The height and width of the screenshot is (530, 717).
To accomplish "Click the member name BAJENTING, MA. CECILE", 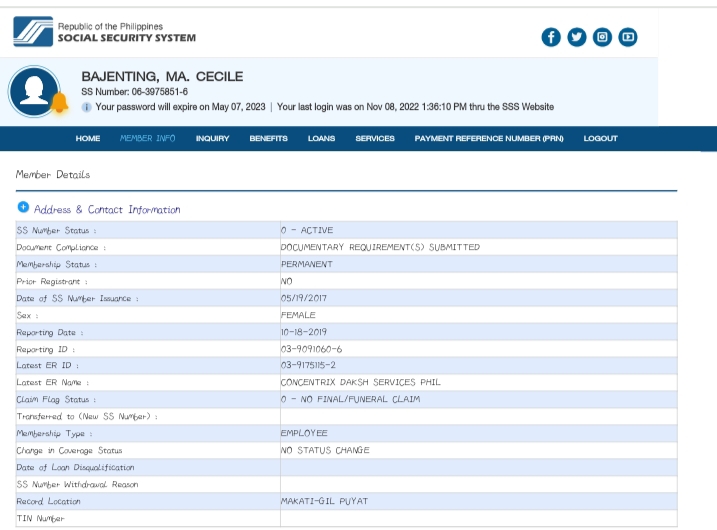I will point(162,77).
